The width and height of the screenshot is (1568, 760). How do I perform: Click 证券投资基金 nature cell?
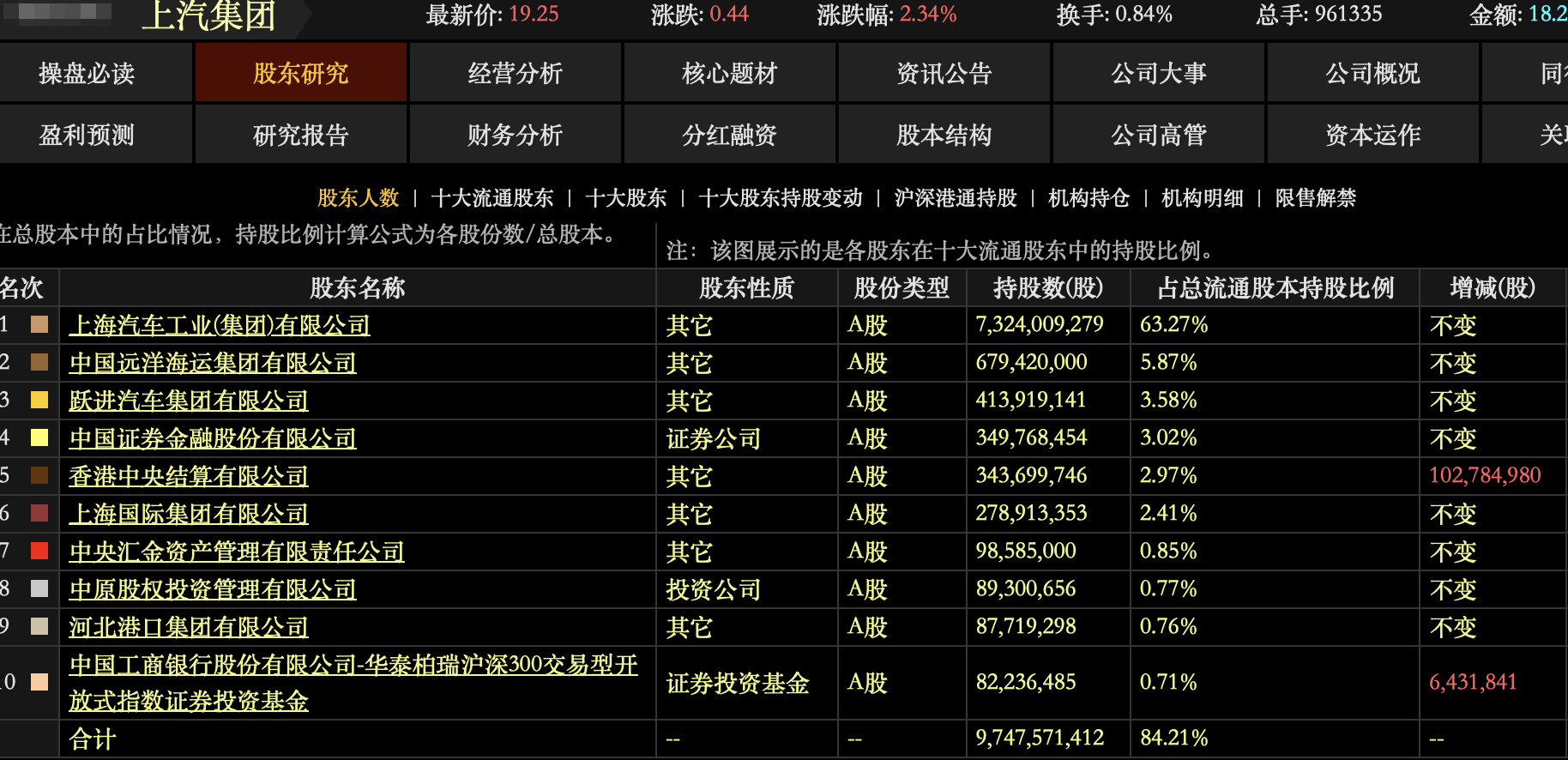tap(738, 684)
